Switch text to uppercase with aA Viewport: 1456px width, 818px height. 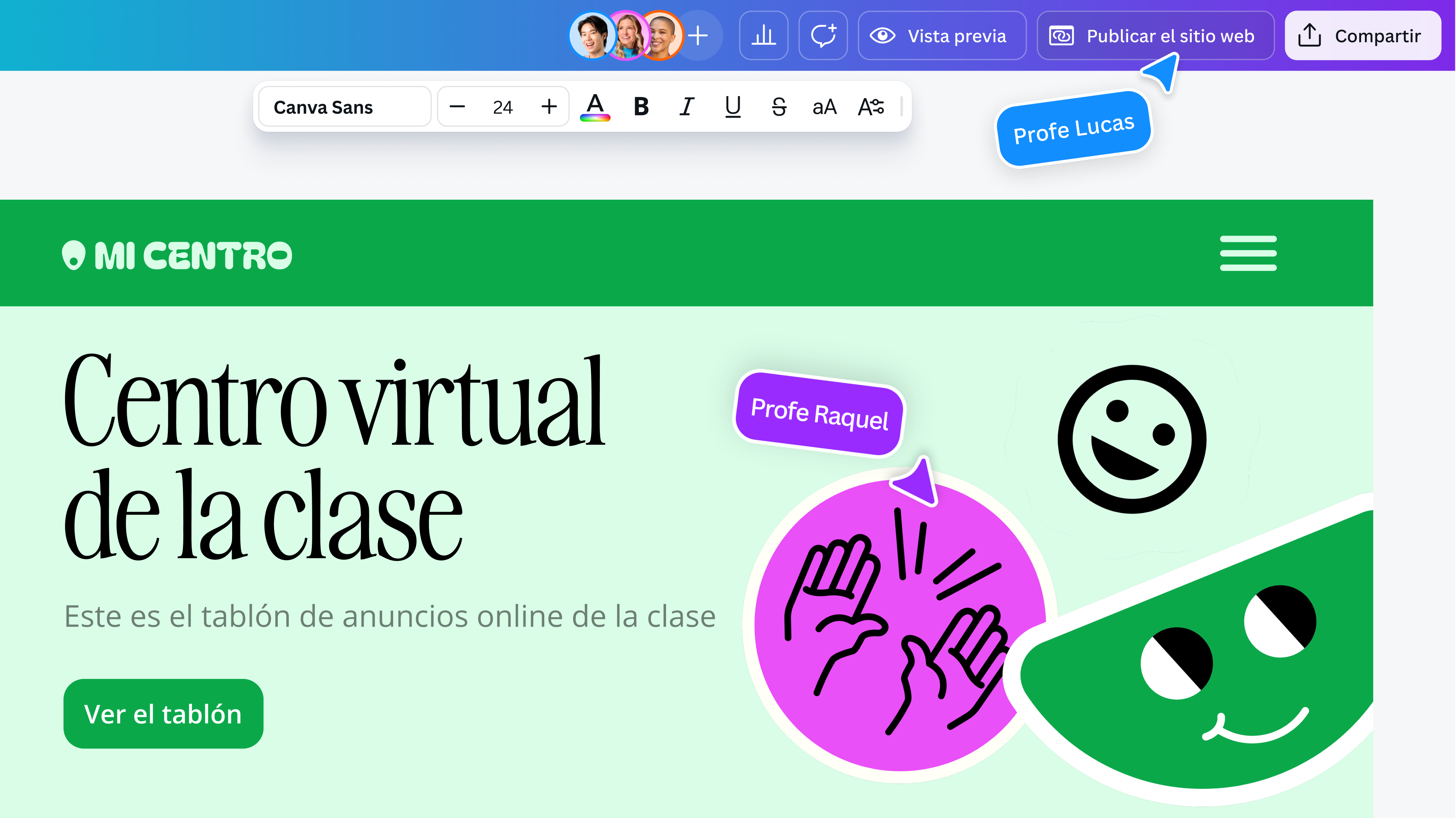824,107
